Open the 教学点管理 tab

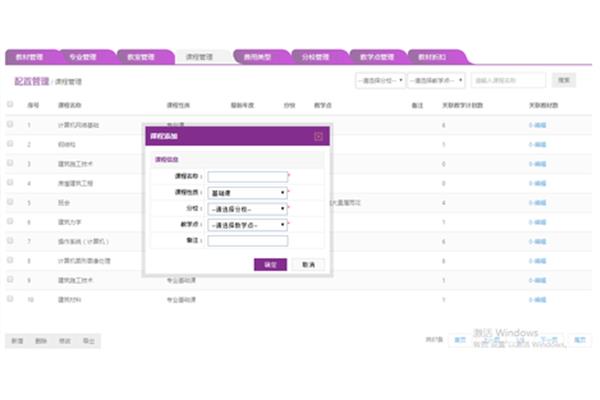pyautogui.click(x=377, y=57)
